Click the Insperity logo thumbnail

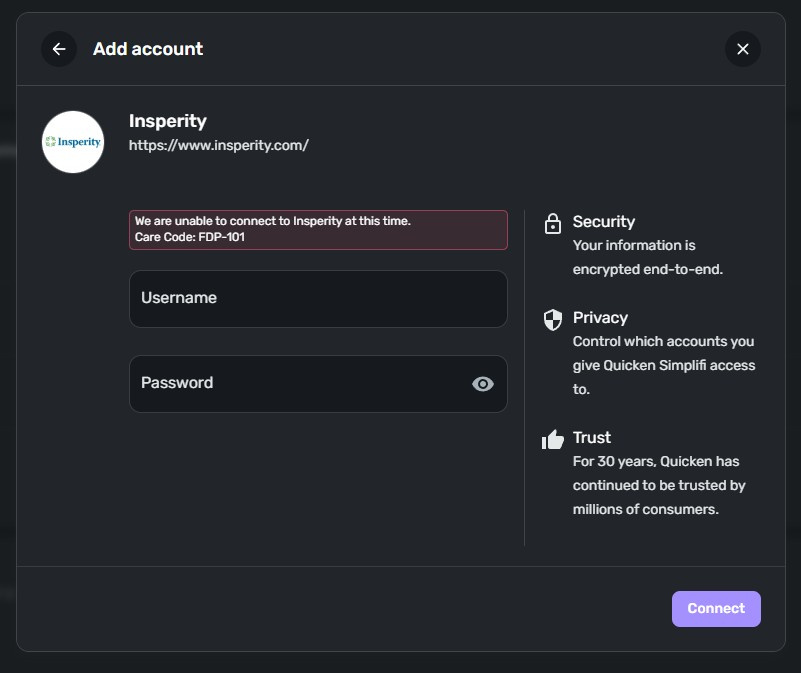73,142
